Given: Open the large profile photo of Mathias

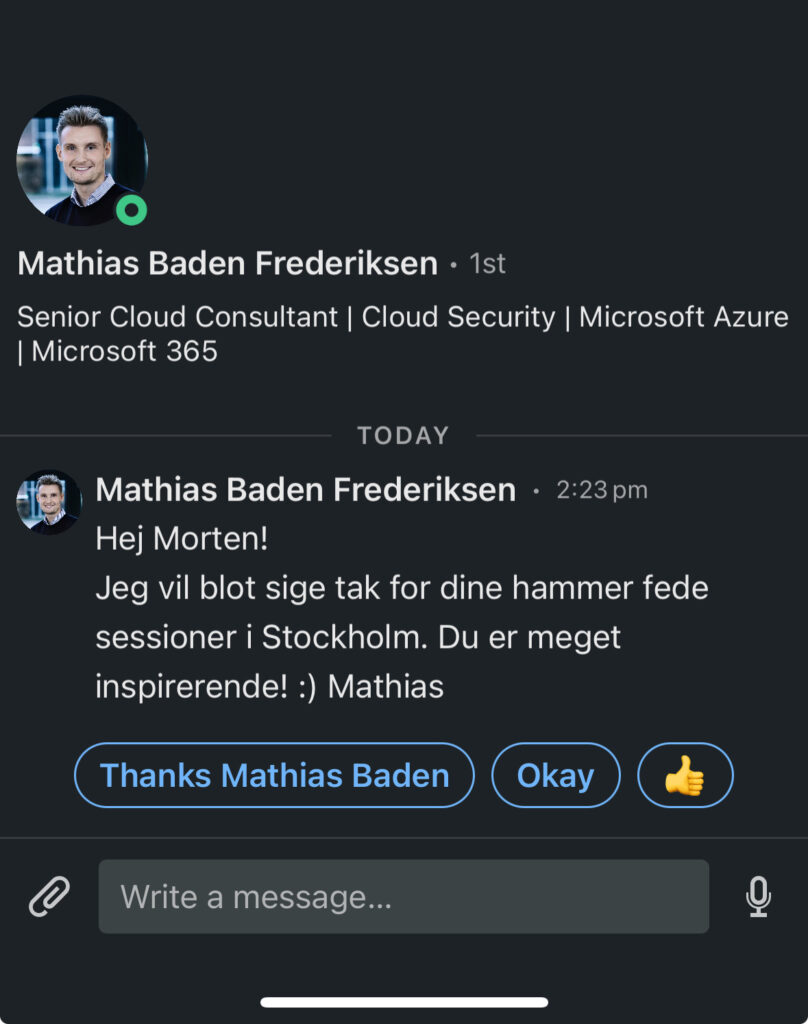Looking at the screenshot, I should pos(82,161).
